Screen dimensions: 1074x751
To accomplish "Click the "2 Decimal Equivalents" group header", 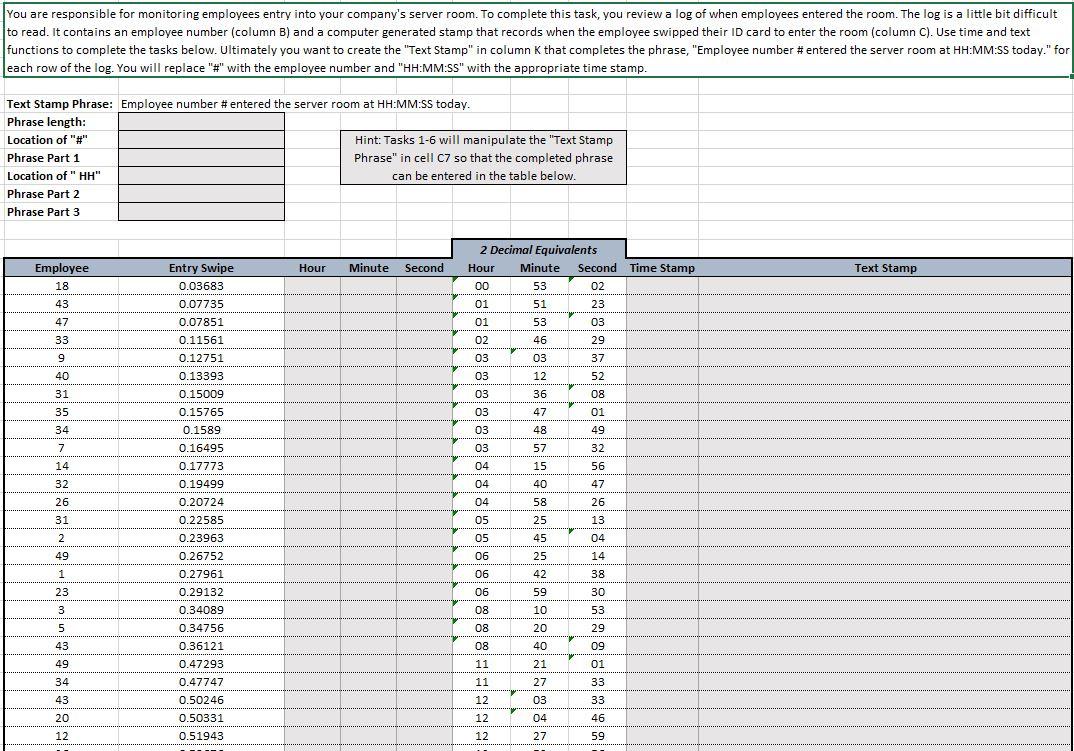I will [x=538, y=249].
